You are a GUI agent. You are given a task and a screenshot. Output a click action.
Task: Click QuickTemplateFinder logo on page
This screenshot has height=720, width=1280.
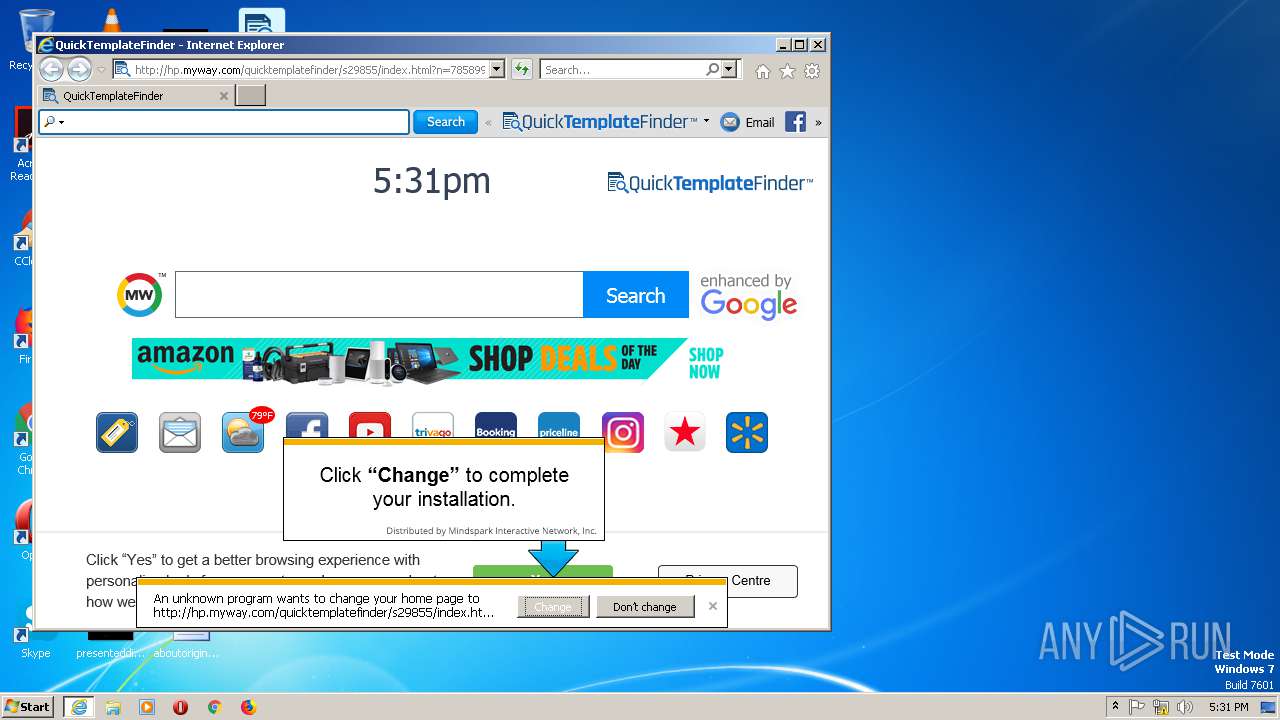coord(710,183)
